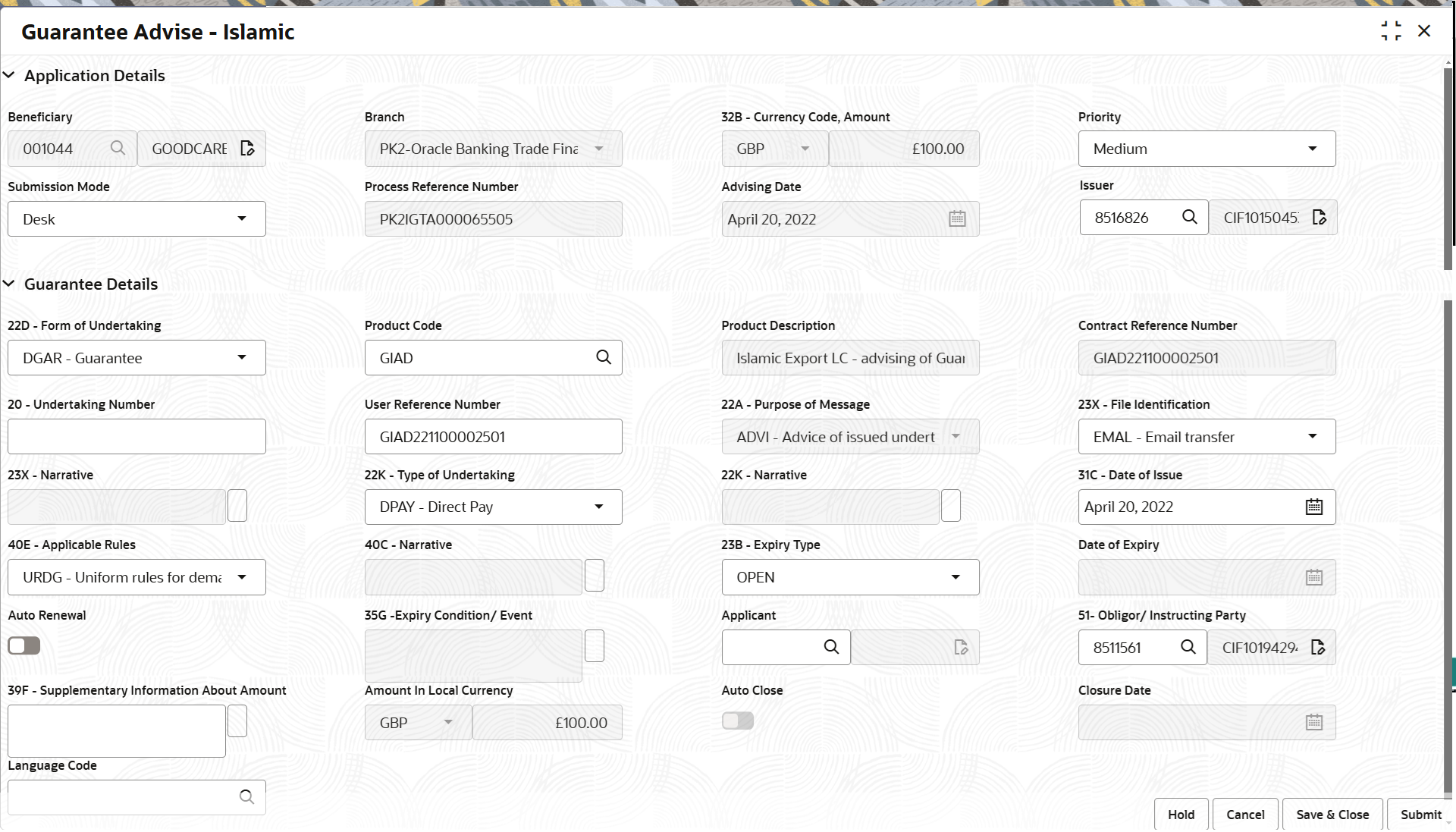Screen dimensions: 1456x832
Task: Open the Issuer details document icon
Action: (1319, 218)
